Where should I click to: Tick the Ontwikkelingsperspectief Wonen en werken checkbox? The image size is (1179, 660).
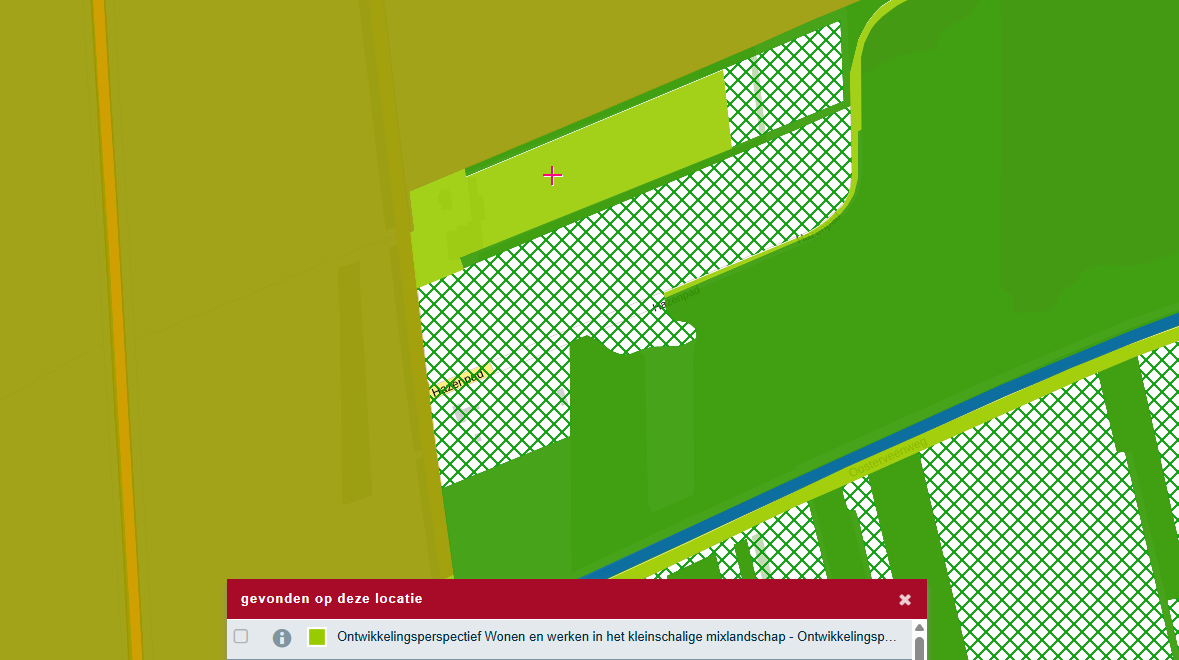(241, 637)
